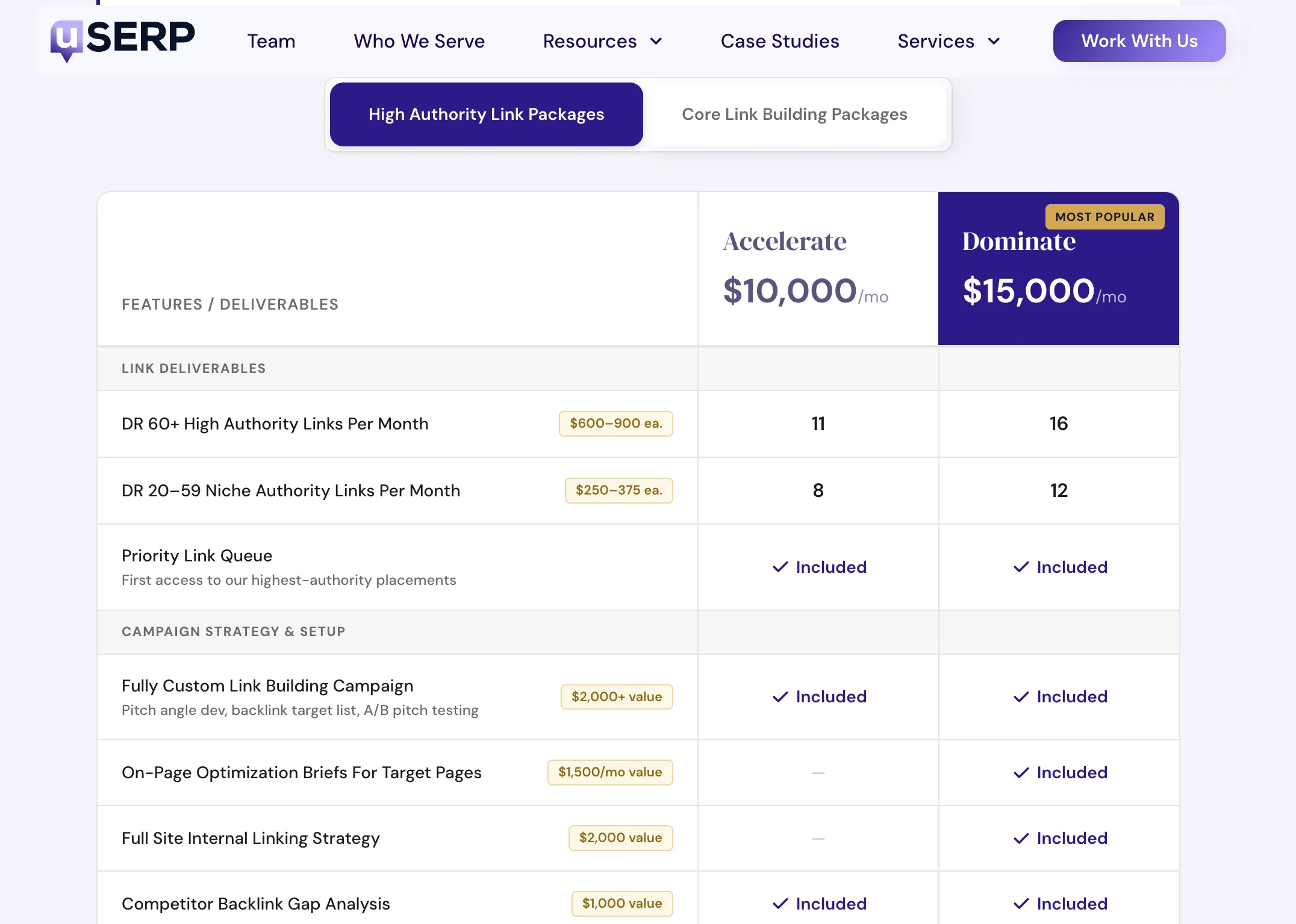
Task: Click Accelerate dash for Internal Linking Strategy
Action: tap(818, 838)
